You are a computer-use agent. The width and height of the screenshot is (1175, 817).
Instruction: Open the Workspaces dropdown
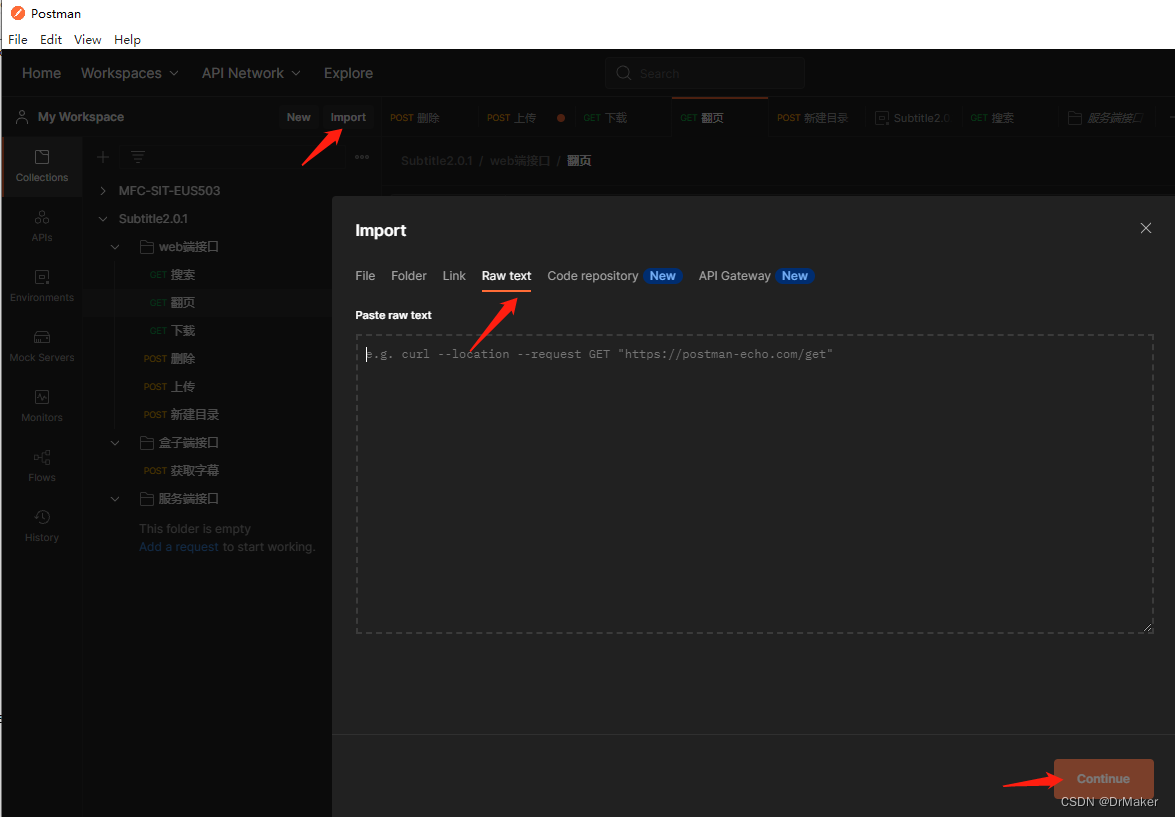pos(130,73)
